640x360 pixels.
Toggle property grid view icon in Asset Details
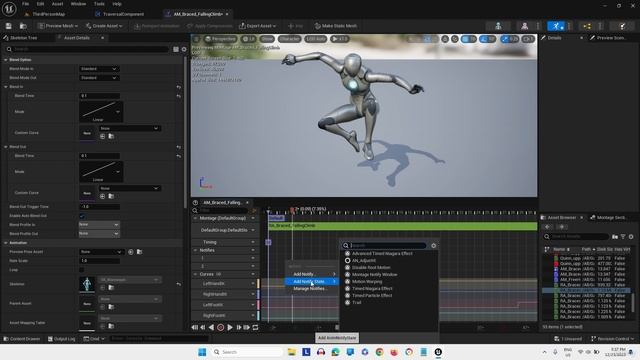pyautogui.click(x=176, y=49)
